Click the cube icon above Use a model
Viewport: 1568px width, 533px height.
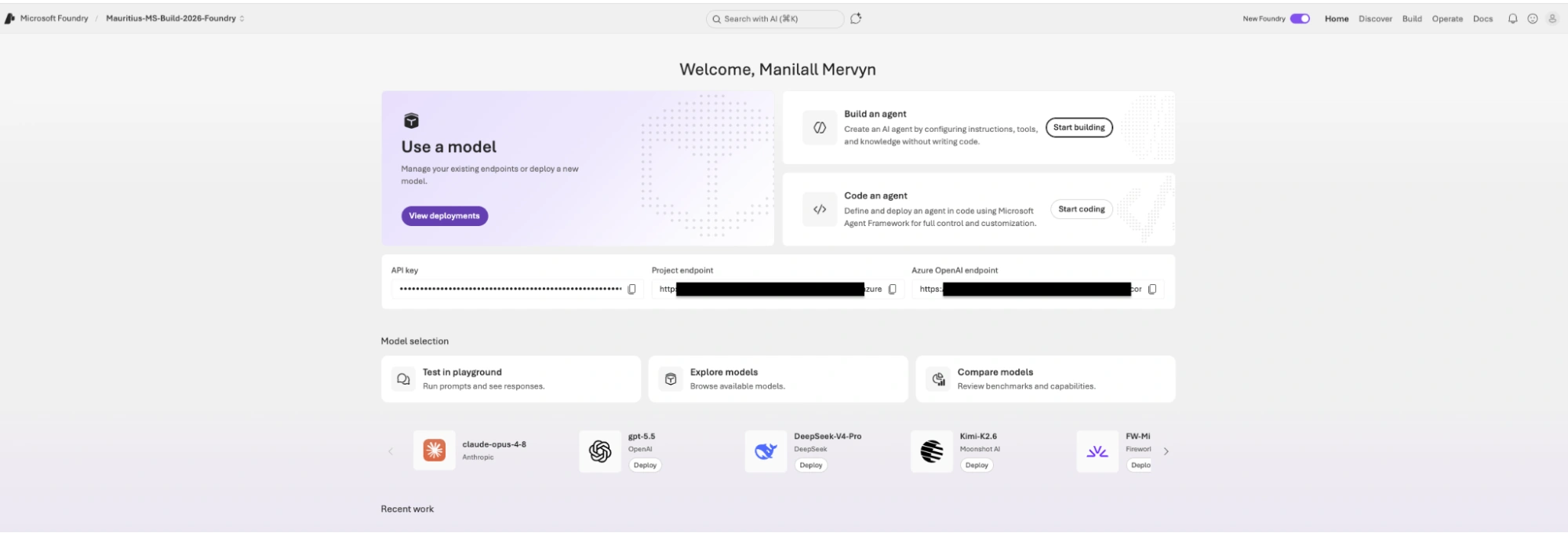point(411,121)
